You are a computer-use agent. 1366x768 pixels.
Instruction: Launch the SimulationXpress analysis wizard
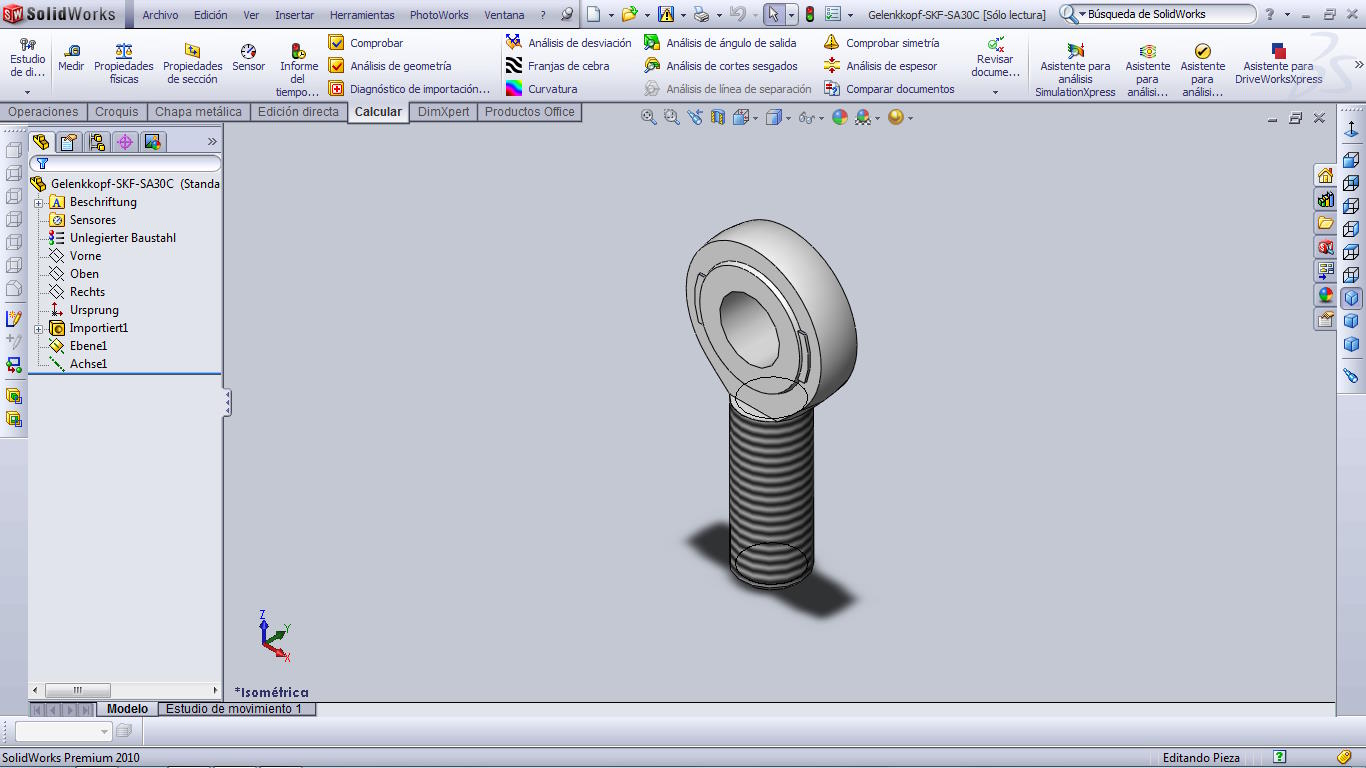[x=1075, y=70]
